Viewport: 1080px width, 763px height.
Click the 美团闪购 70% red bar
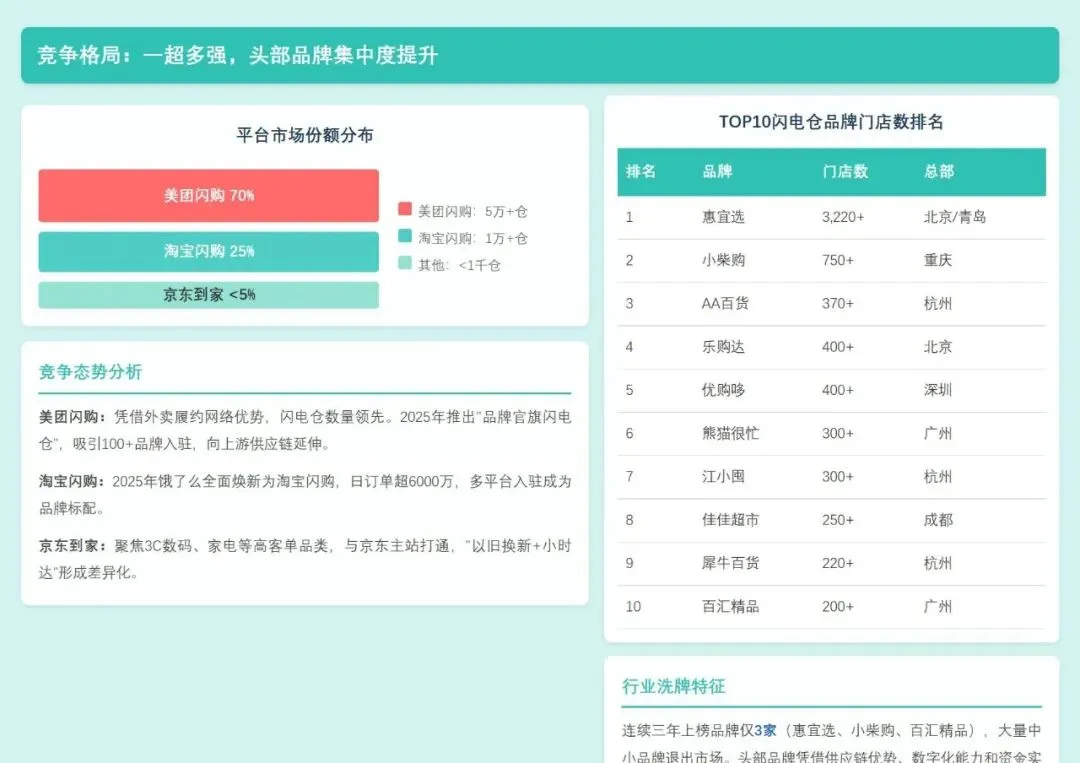(209, 196)
